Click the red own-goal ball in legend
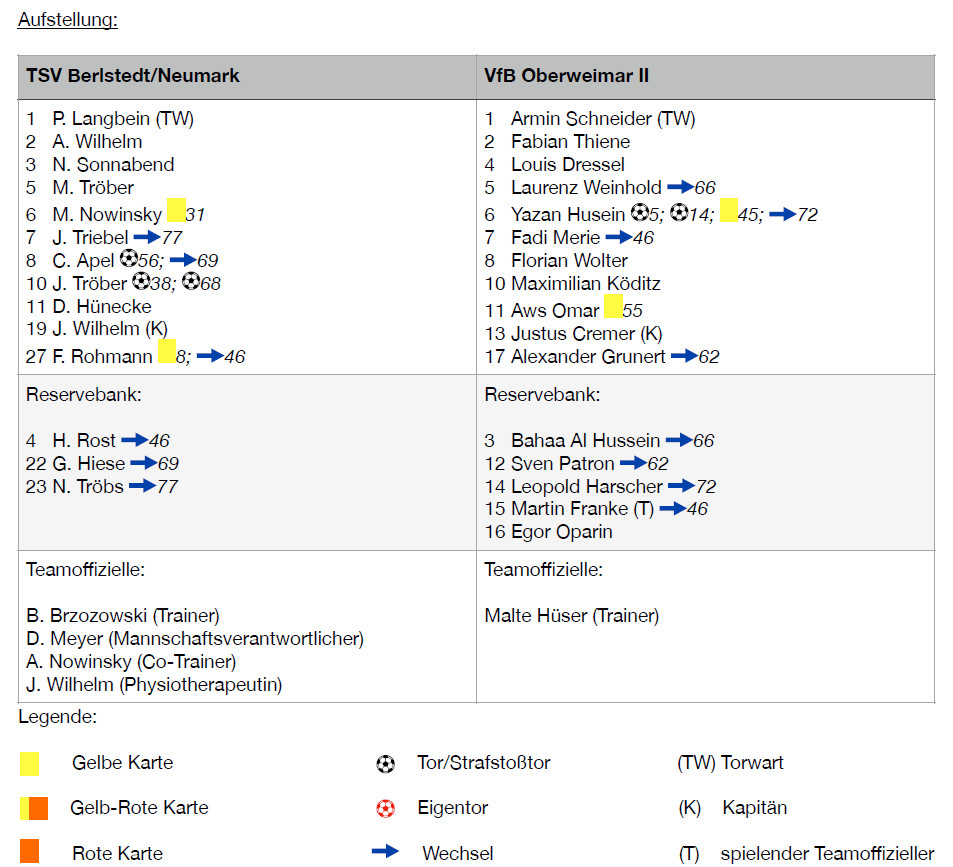953x867 pixels. [x=385, y=808]
